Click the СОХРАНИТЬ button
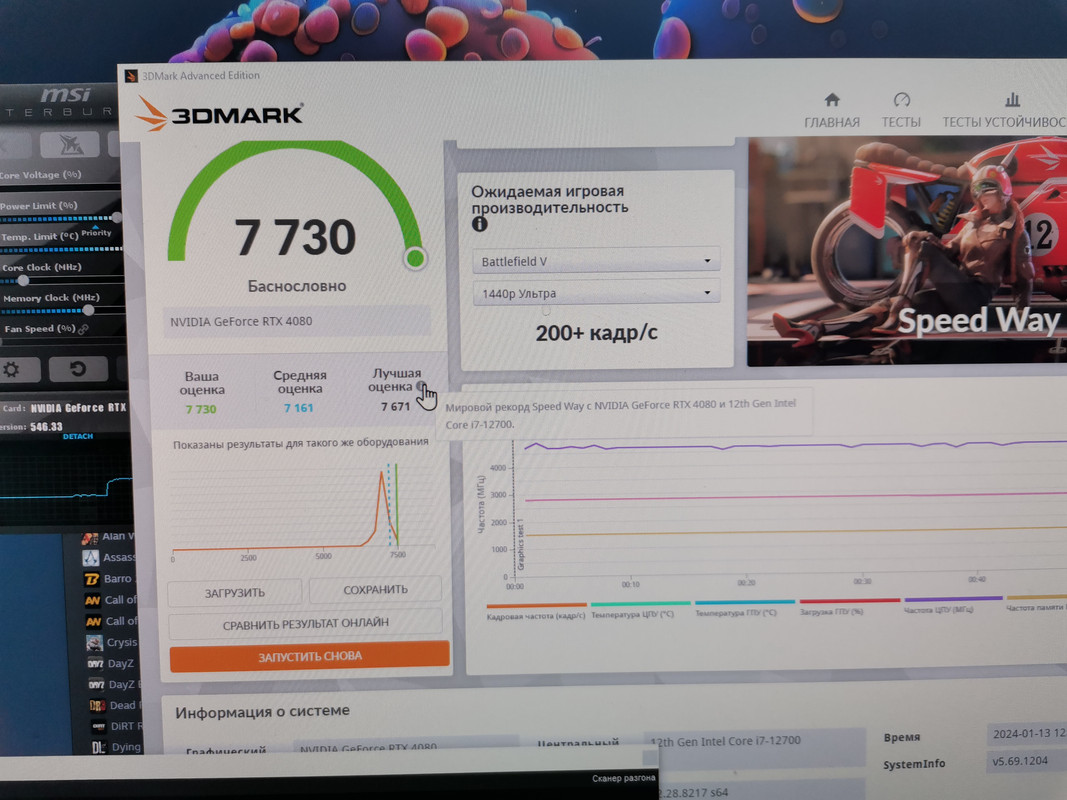Image resolution: width=1067 pixels, height=800 pixels. (x=376, y=590)
